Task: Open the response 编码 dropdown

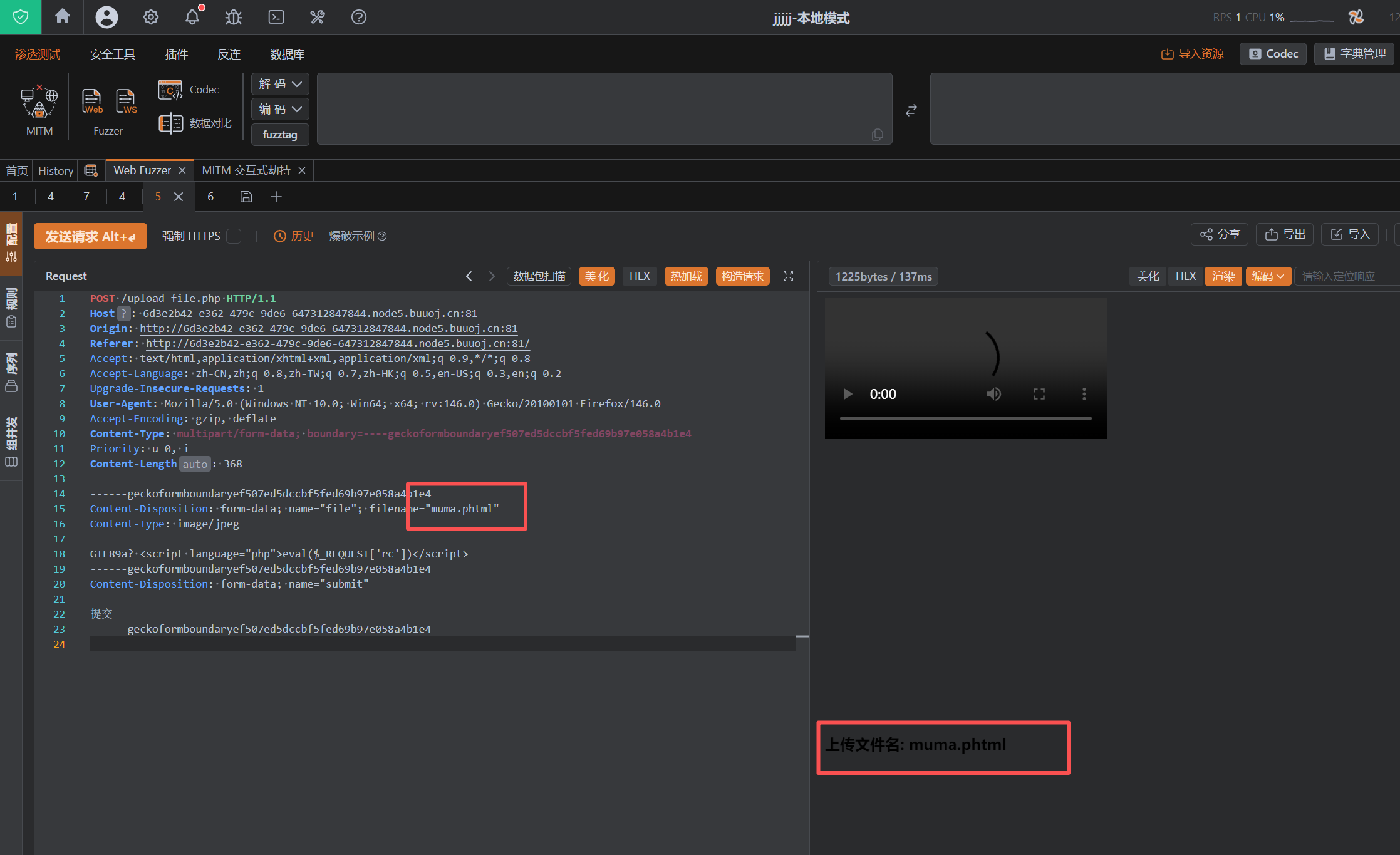Action: click(1268, 276)
